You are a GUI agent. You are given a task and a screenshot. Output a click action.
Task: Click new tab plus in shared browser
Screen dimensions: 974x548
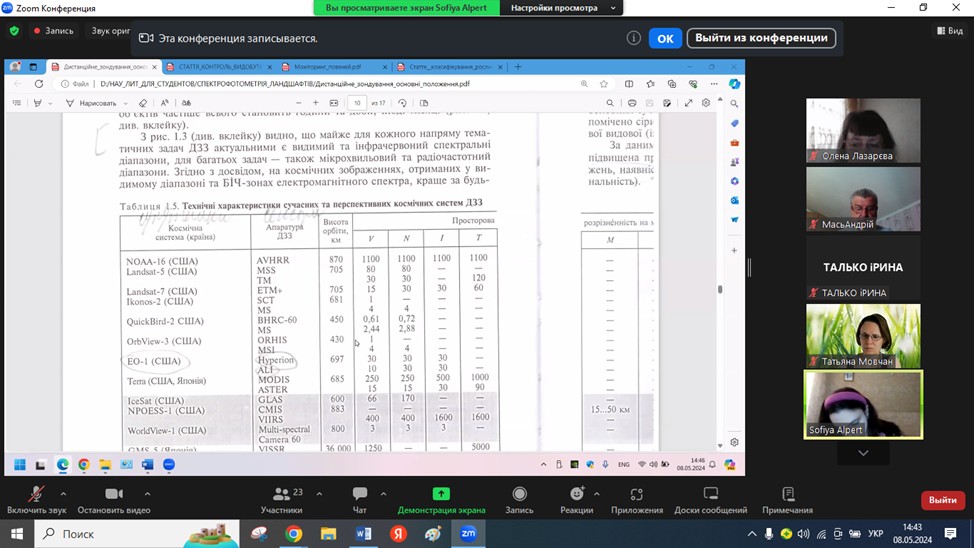[x=518, y=66]
